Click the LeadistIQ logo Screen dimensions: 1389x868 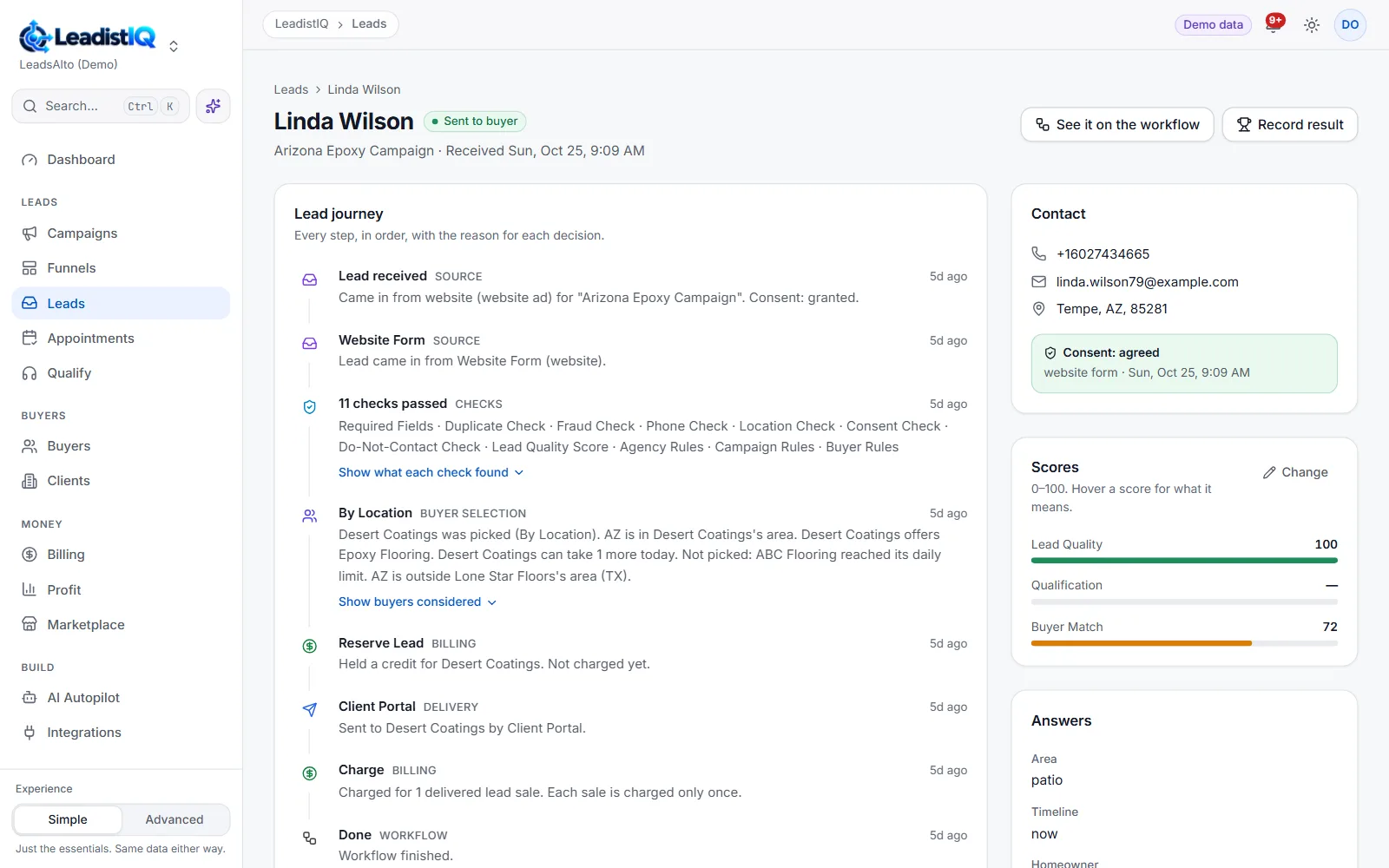click(88, 36)
